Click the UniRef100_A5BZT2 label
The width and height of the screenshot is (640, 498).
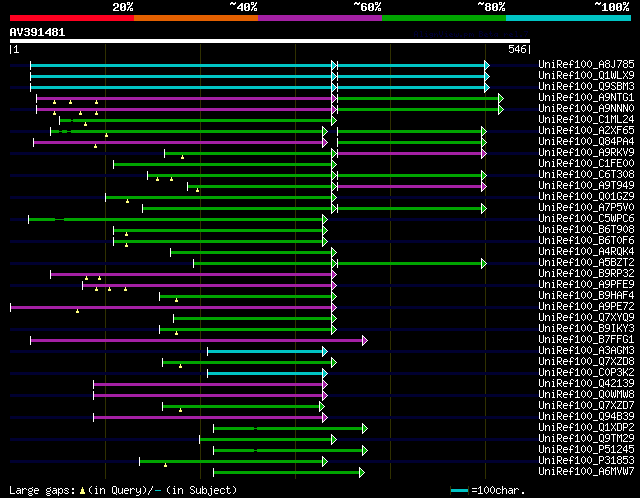pos(586,263)
